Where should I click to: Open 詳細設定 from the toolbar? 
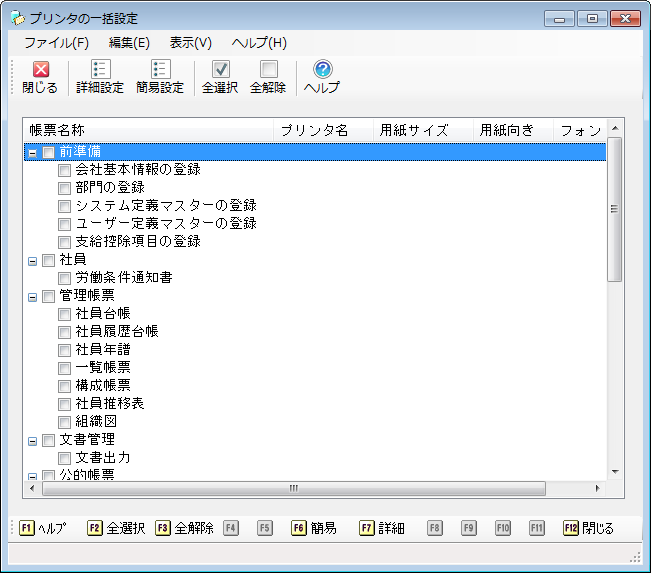click(x=100, y=70)
